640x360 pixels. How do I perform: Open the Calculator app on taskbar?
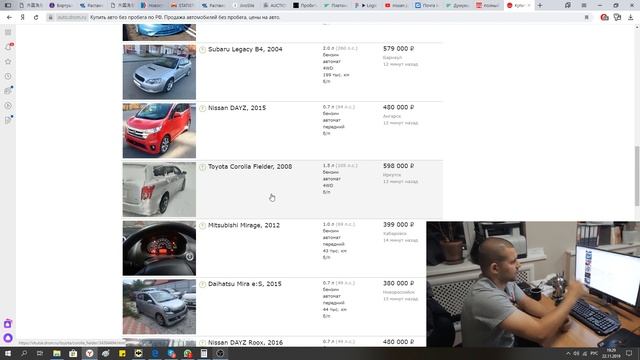[x=204, y=353]
